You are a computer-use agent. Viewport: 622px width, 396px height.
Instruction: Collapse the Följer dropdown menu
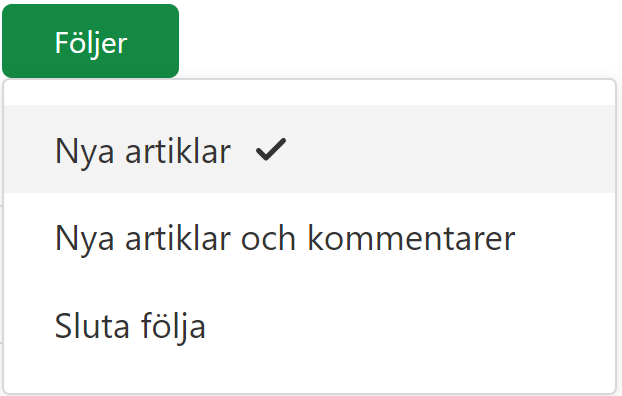90,41
